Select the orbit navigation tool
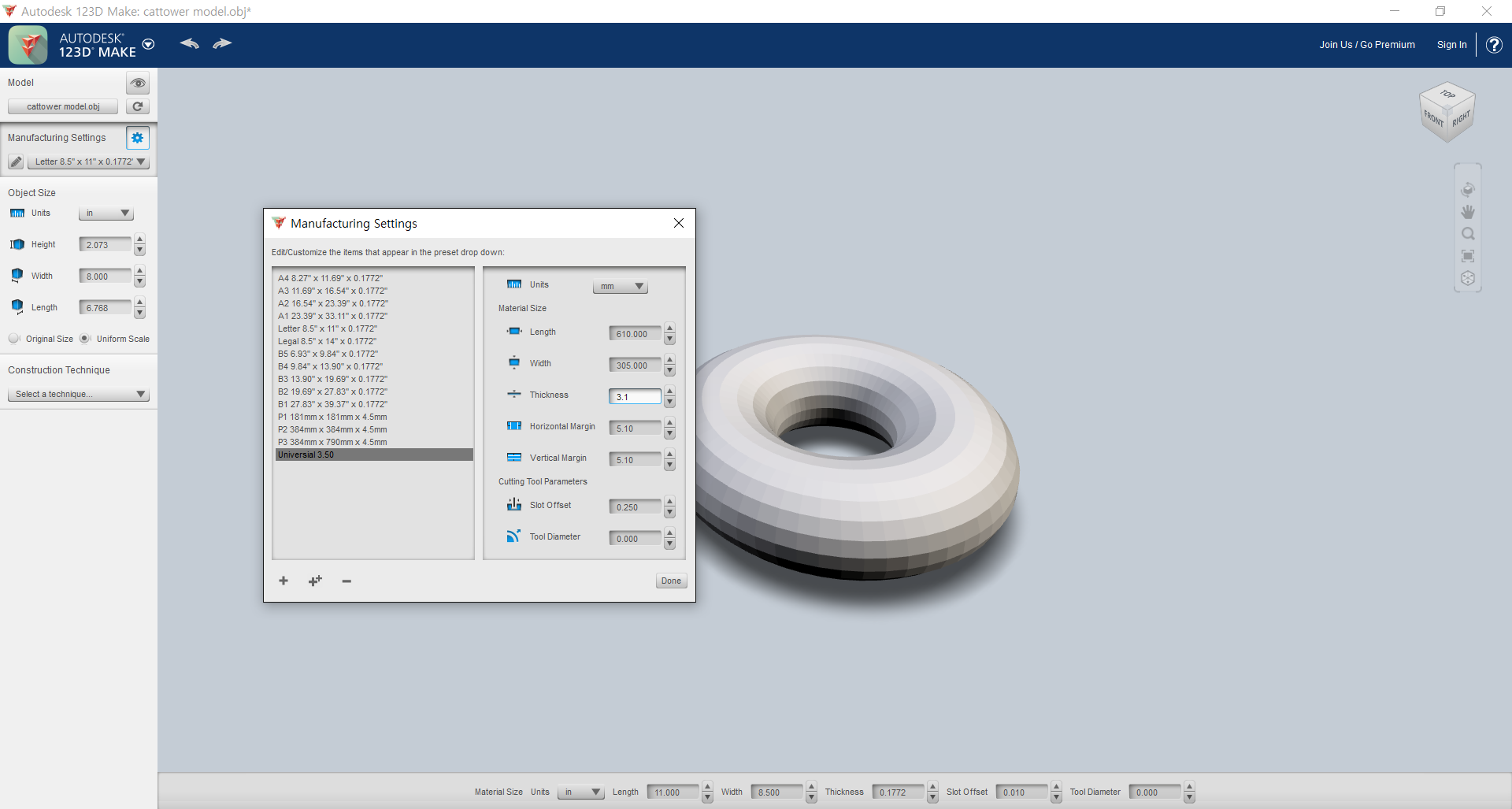 pyautogui.click(x=1468, y=189)
